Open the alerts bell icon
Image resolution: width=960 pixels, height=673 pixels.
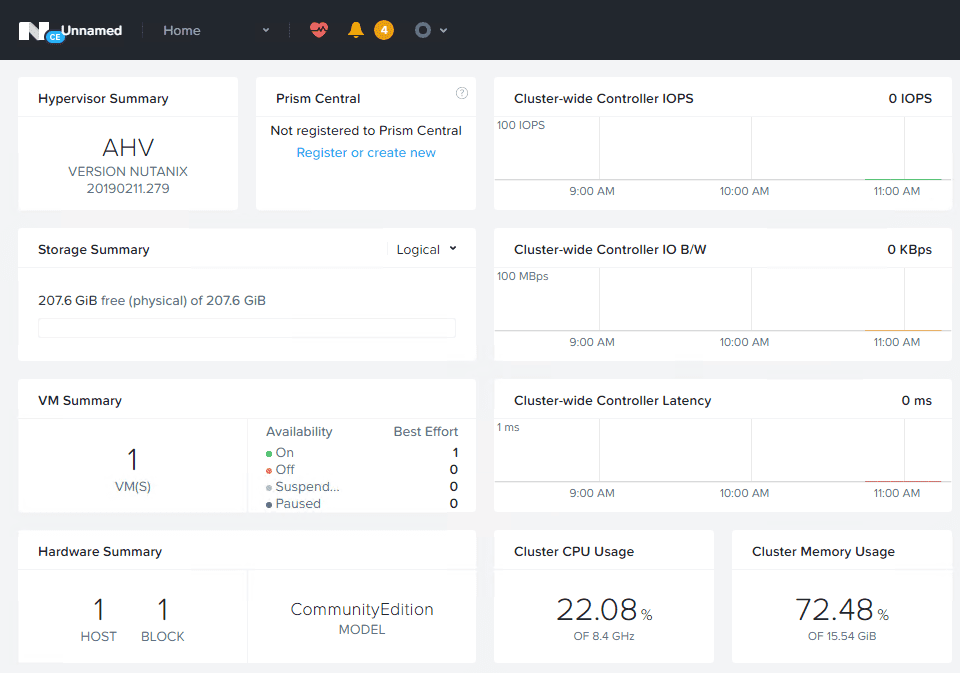point(355,30)
